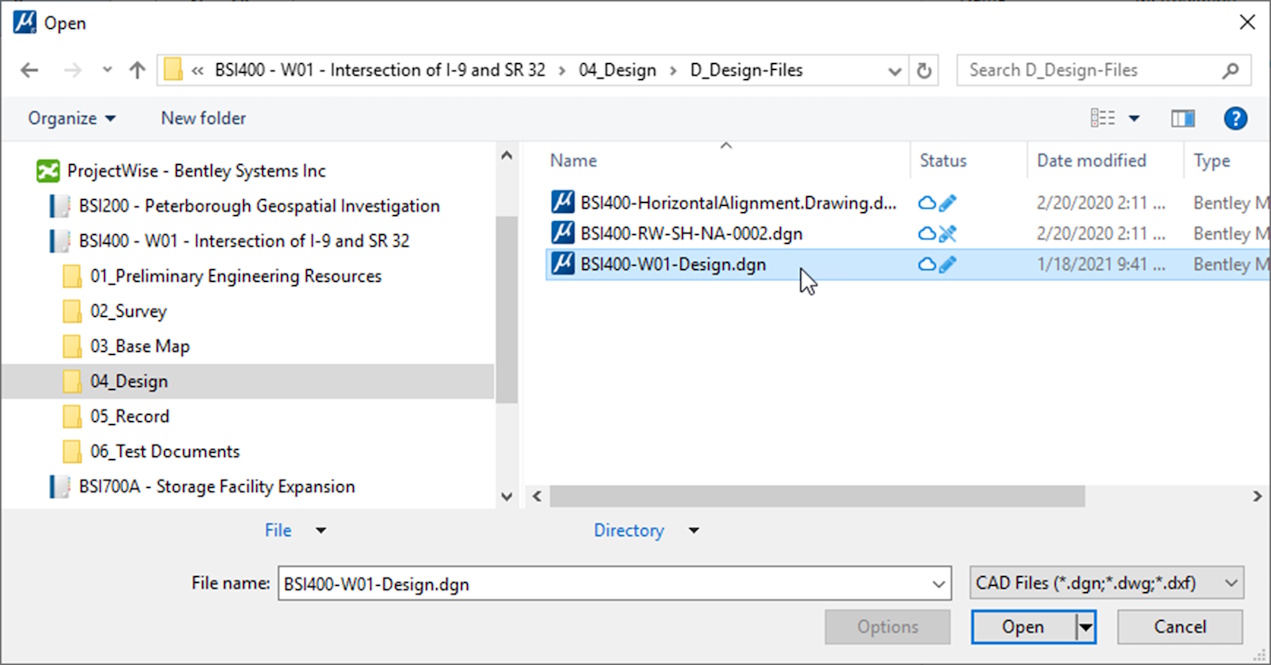The image size is (1271, 665).
Task: Open the File attribute dropdown above the file name
Action: (x=320, y=530)
